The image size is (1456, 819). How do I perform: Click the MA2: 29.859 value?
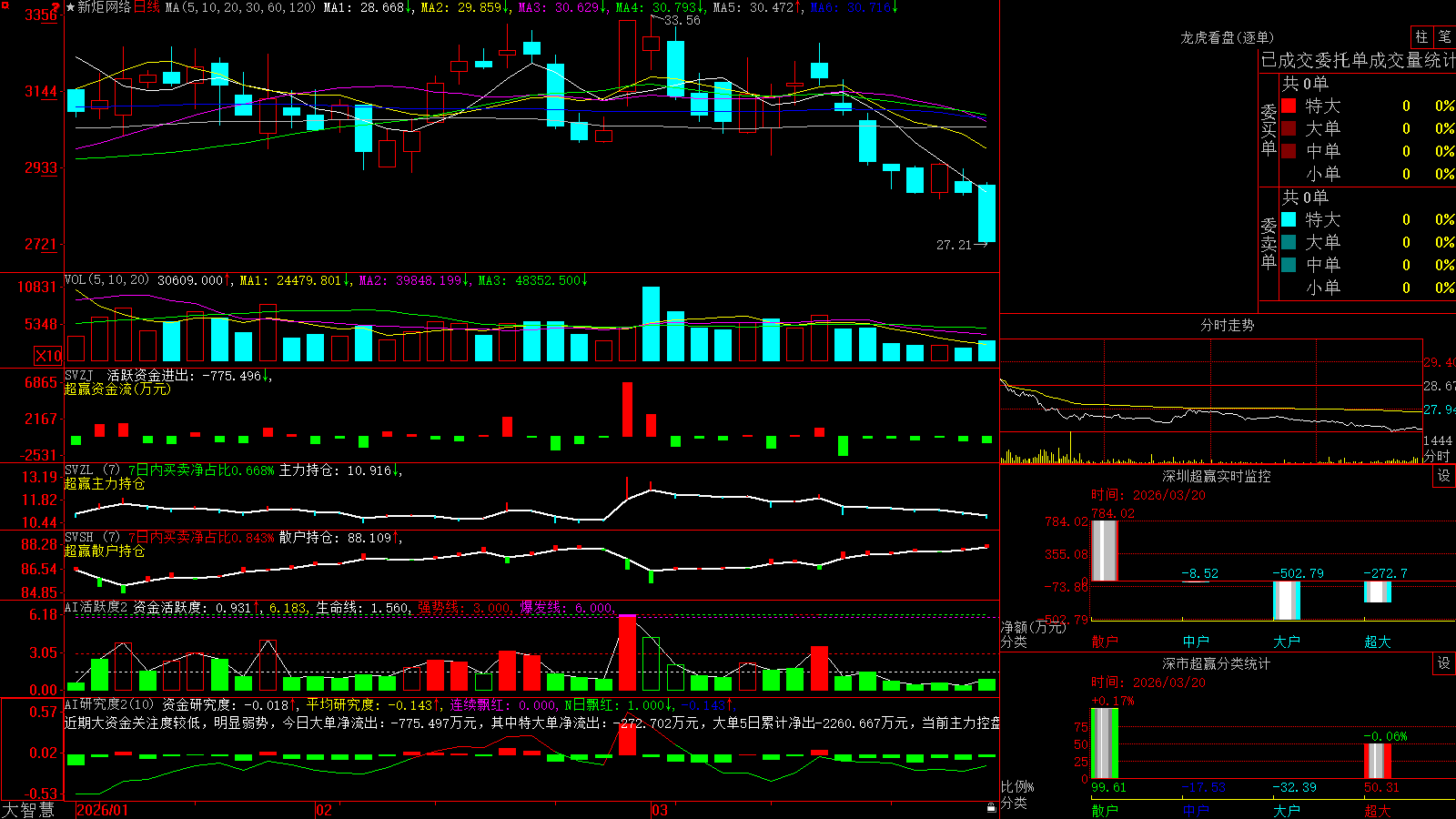(464, 7)
